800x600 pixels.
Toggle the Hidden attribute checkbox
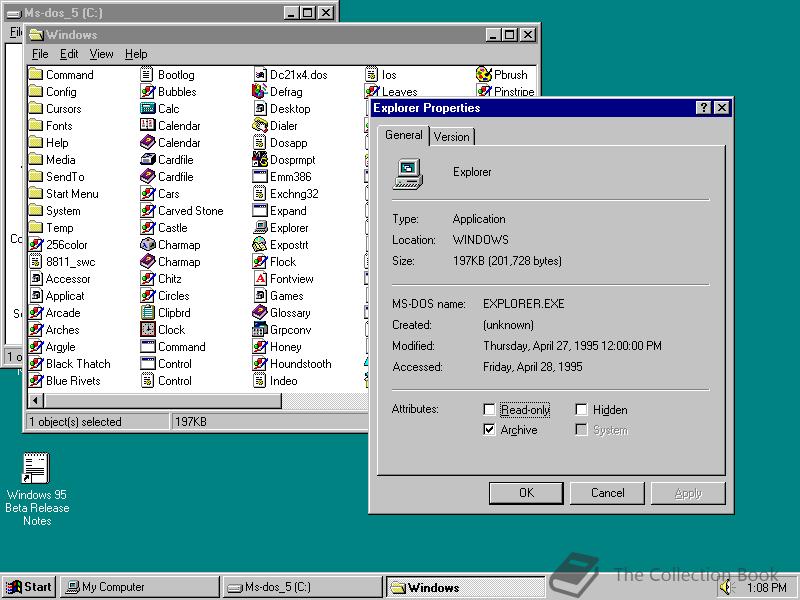581,410
